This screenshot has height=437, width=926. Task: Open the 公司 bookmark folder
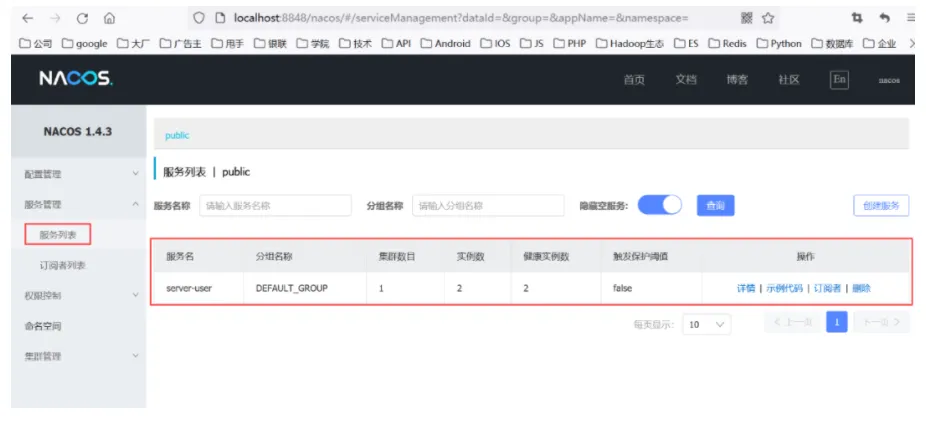(36, 44)
